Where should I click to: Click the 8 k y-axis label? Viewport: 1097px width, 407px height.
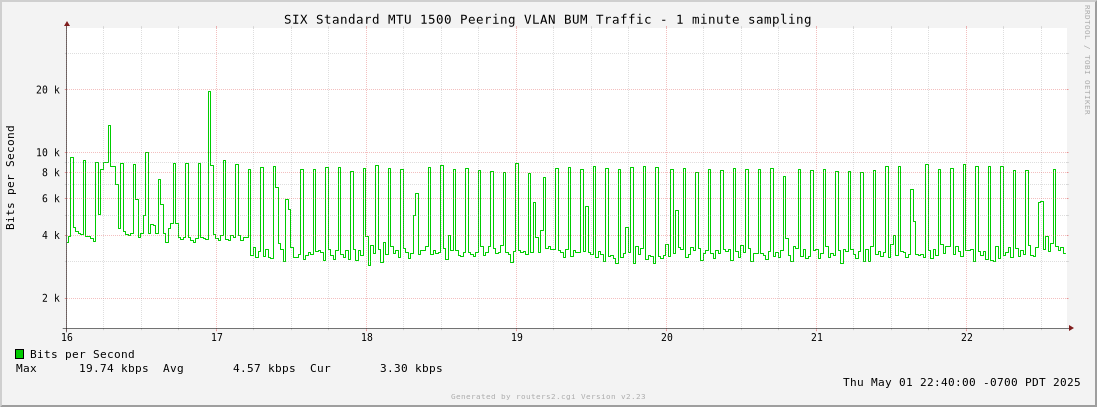51,173
